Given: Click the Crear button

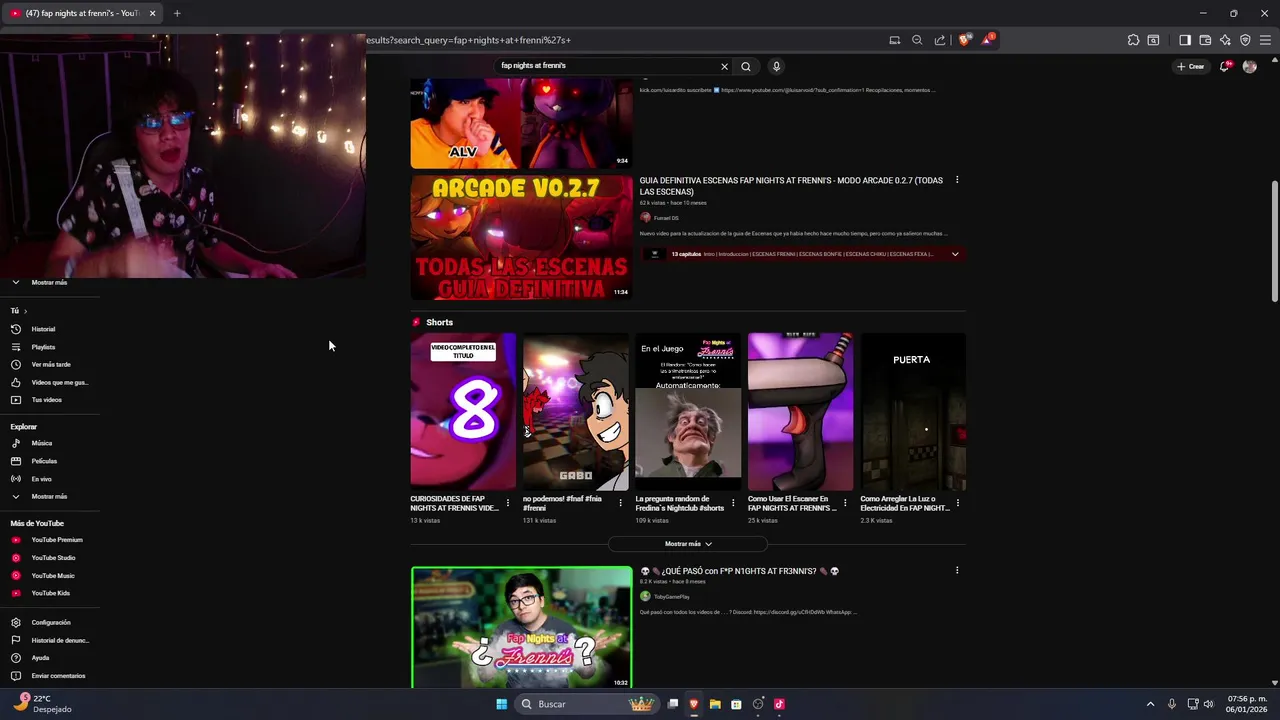Looking at the screenshot, I should 1190,66.
